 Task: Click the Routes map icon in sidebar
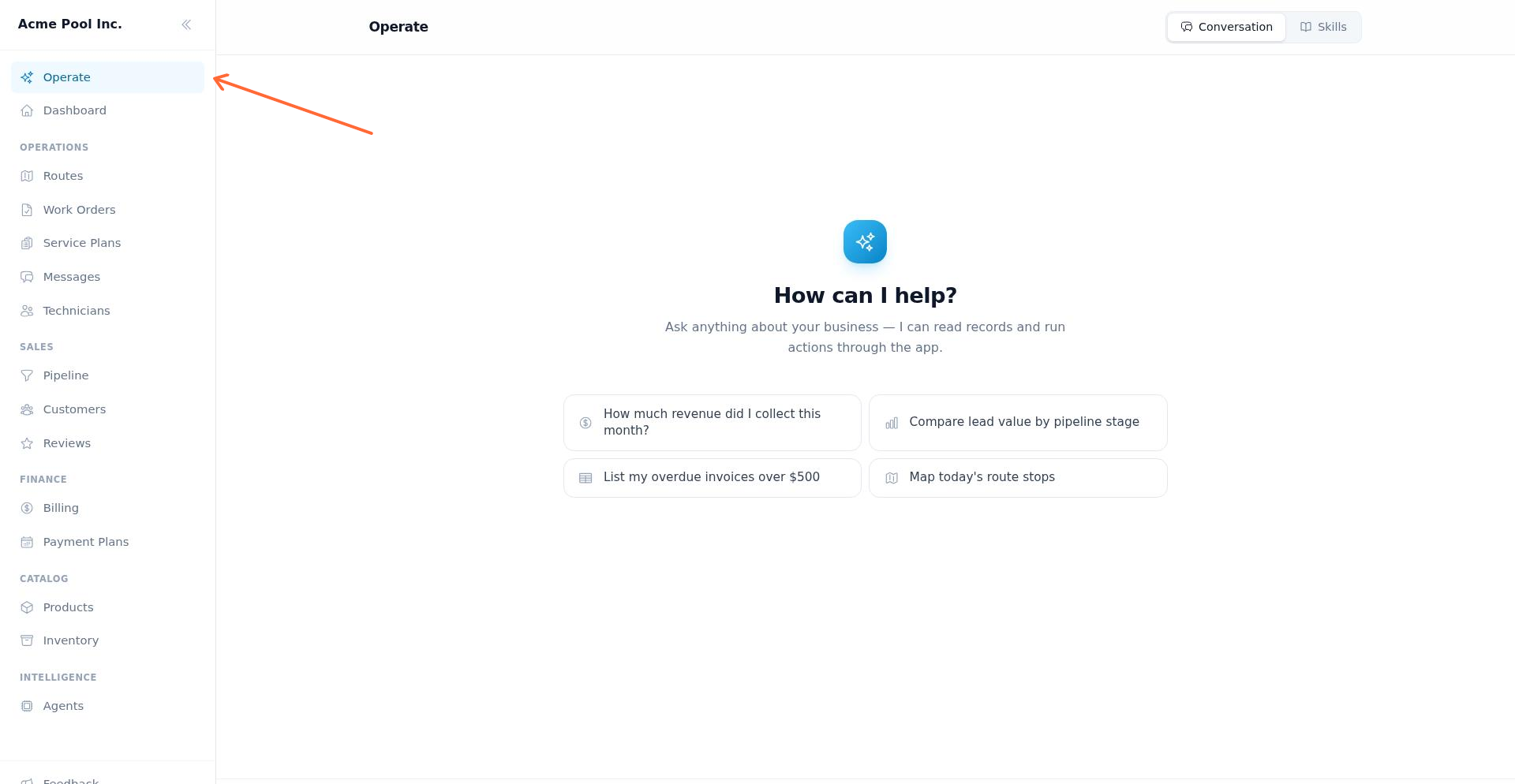27,176
